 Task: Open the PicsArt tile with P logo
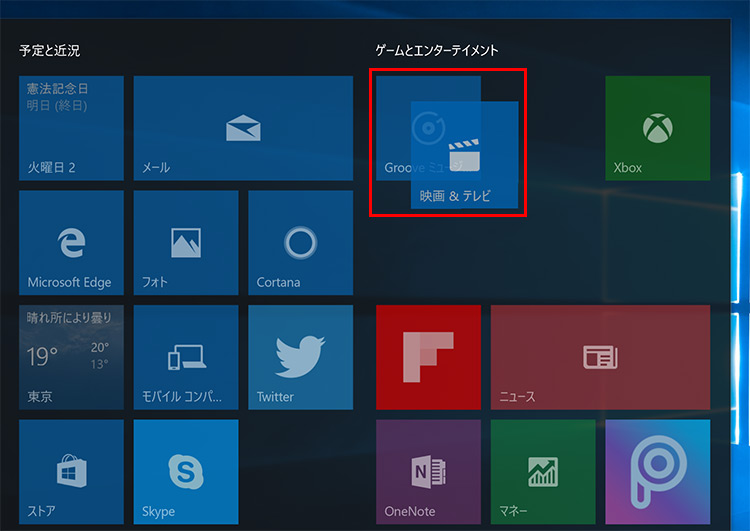[657, 472]
